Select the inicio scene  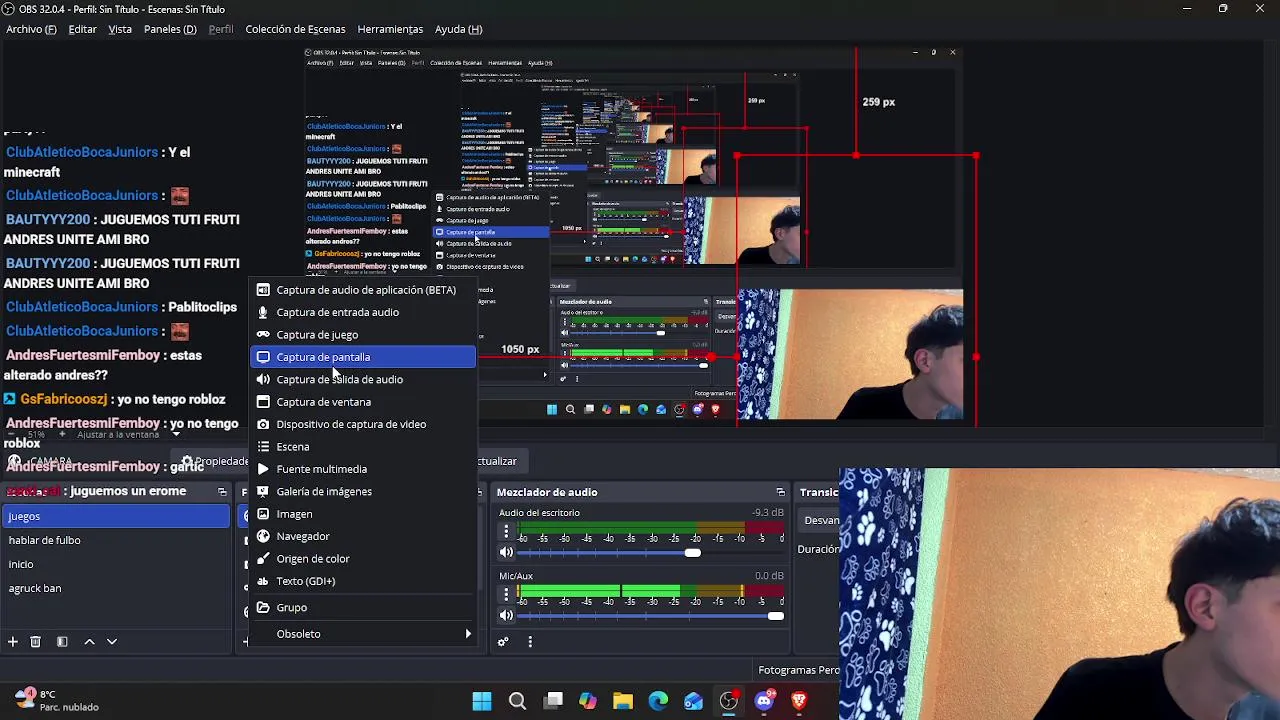pyautogui.click(x=115, y=564)
